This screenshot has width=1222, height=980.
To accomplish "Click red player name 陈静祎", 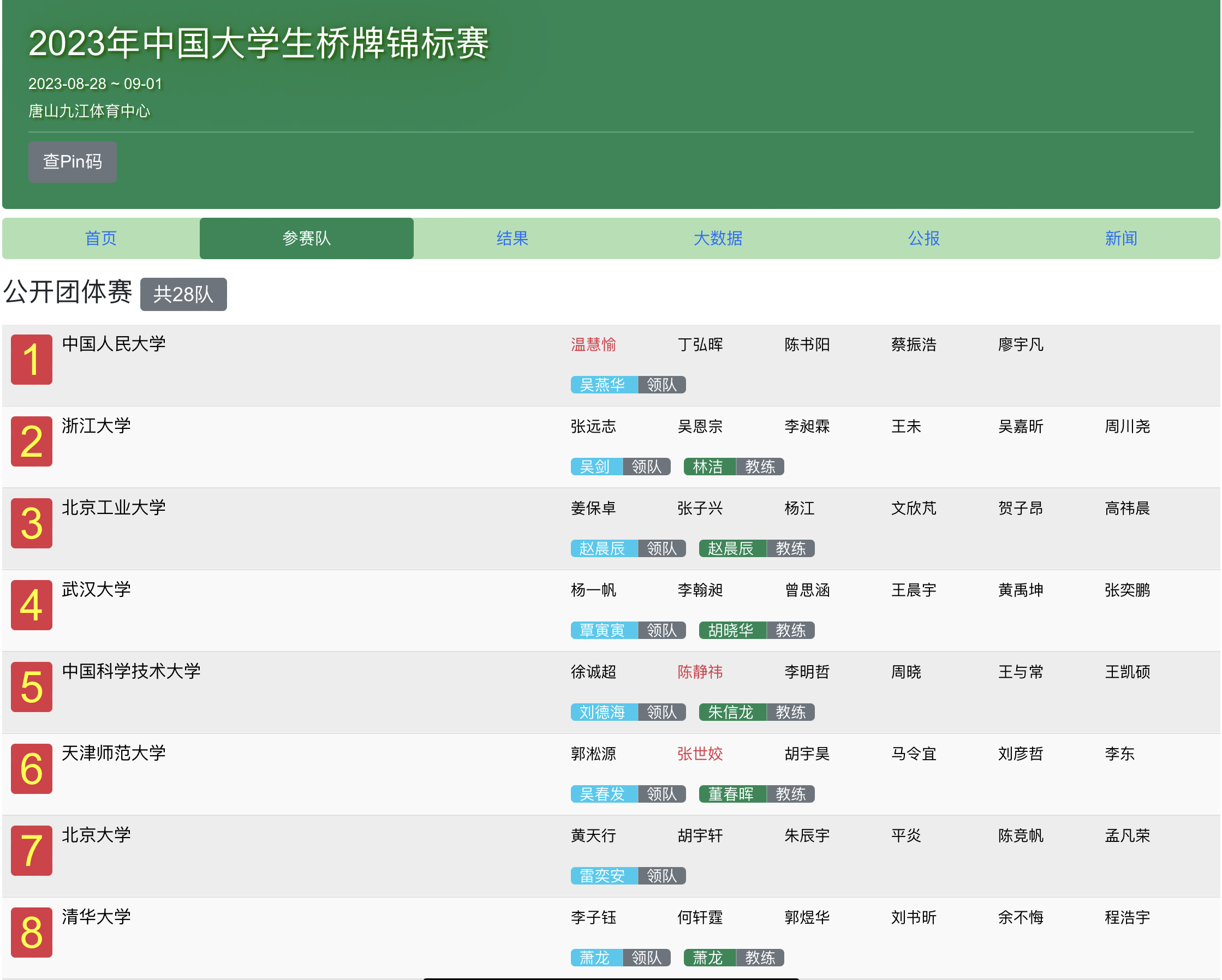I will coord(701,672).
